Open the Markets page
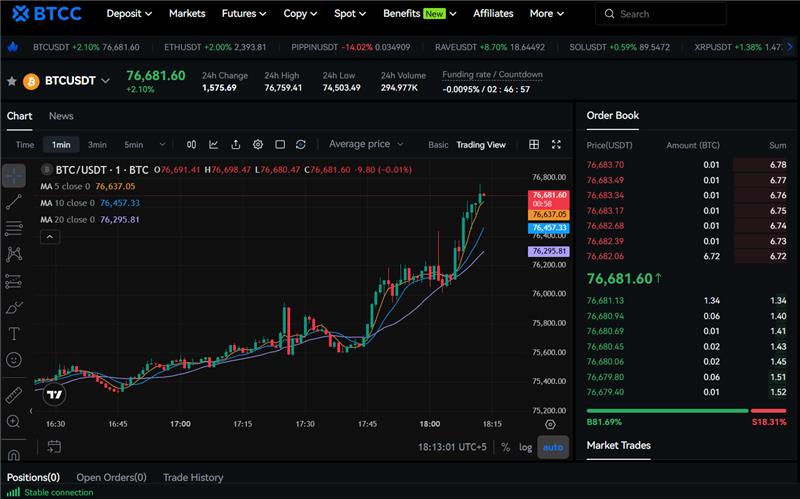This screenshot has height=499, width=800. click(187, 14)
